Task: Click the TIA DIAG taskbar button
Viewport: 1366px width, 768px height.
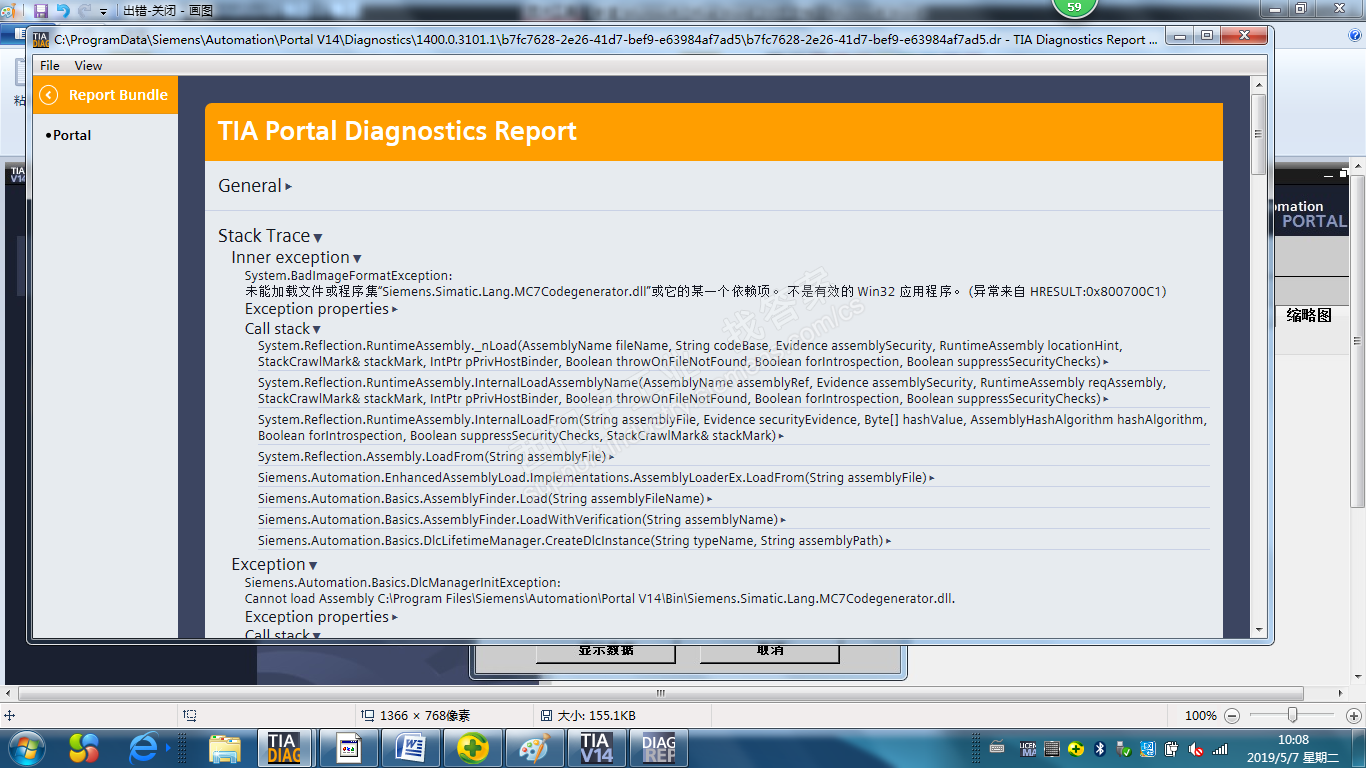Action: click(x=284, y=748)
